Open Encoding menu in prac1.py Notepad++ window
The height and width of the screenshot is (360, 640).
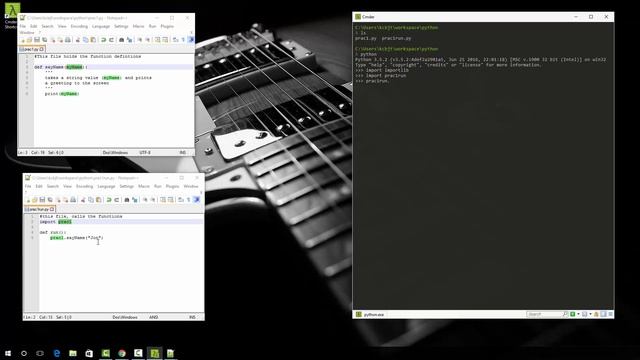pos(79,26)
